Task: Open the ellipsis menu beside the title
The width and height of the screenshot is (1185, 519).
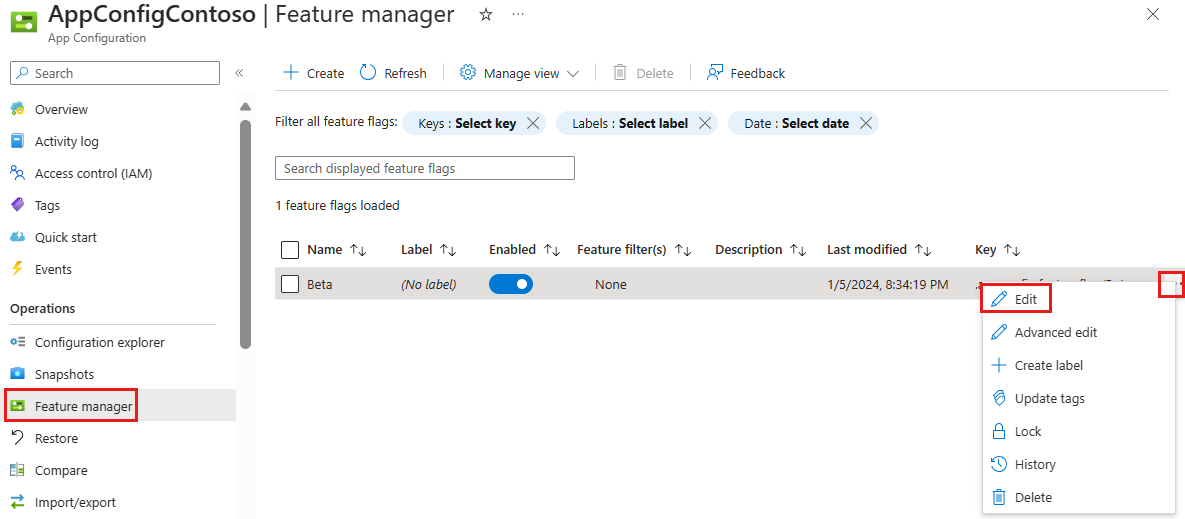Action: pyautogui.click(x=518, y=14)
